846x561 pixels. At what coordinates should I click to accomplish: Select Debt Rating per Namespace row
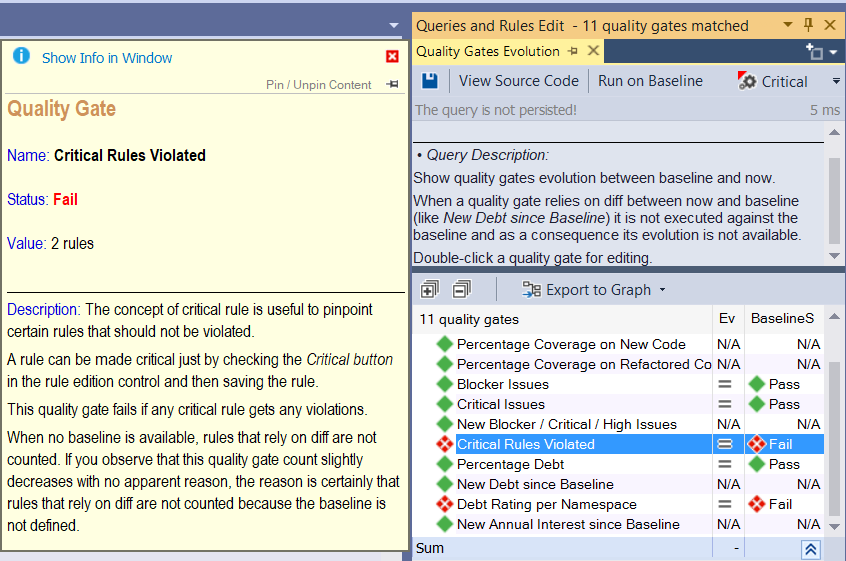(x=547, y=504)
